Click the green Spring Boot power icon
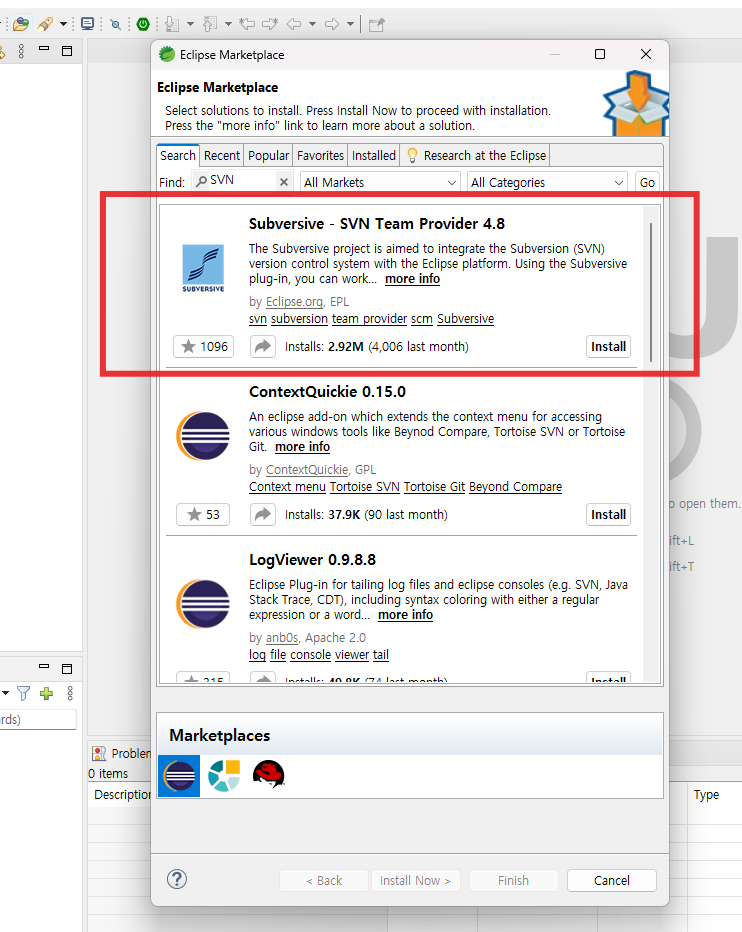 [x=143, y=24]
